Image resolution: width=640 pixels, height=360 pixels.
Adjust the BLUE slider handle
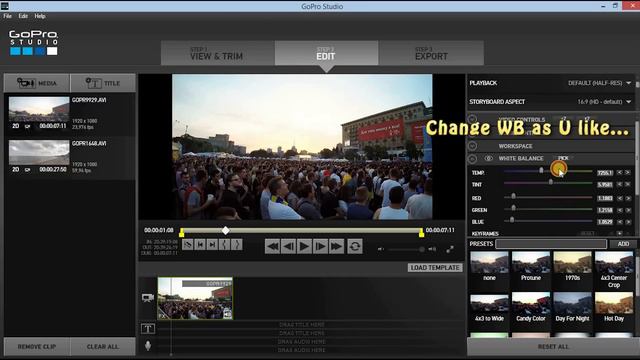pos(512,220)
